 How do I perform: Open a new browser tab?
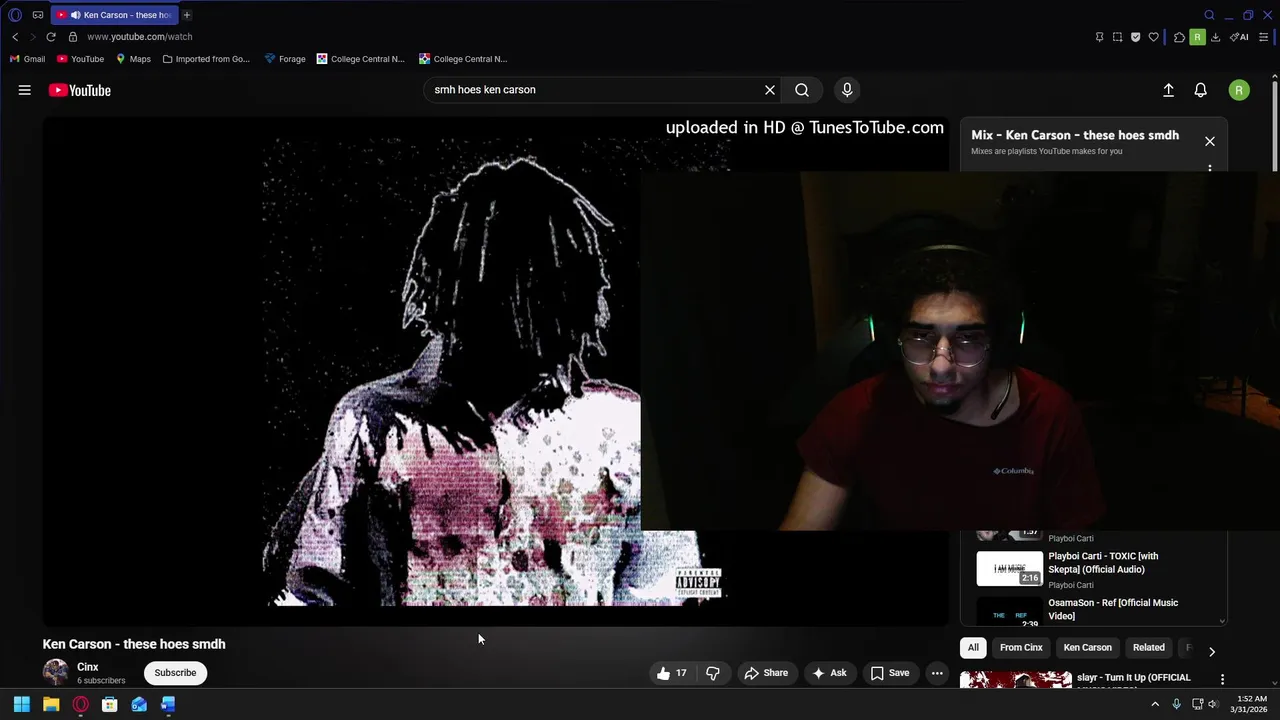[x=187, y=15]
